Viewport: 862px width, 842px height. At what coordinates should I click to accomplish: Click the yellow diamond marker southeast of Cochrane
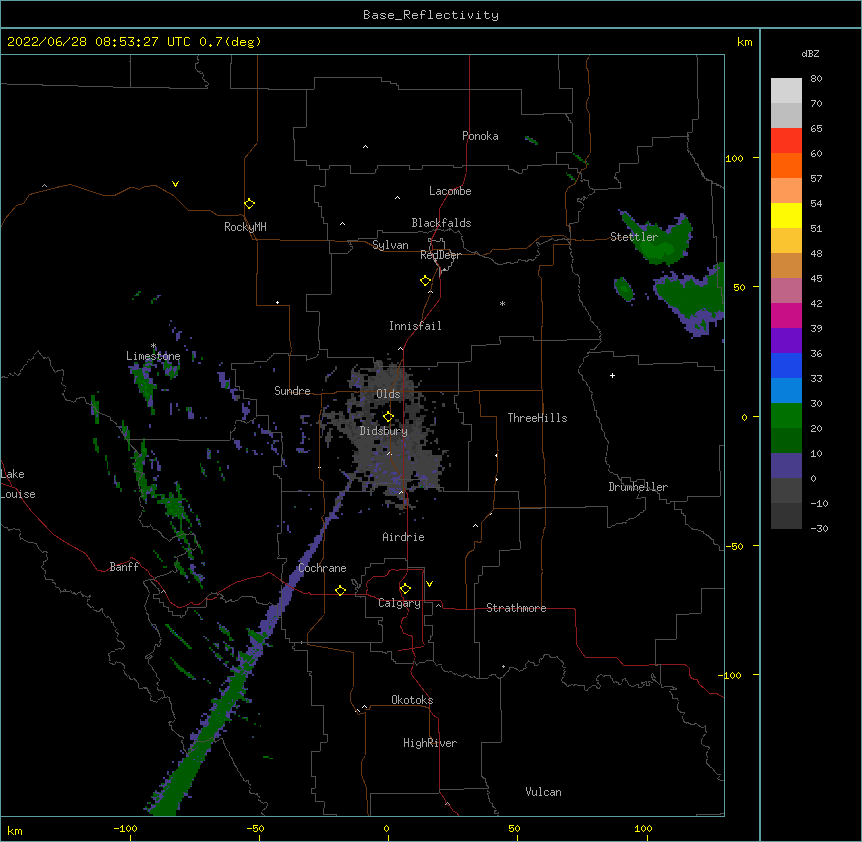click(x=340, y=591)
